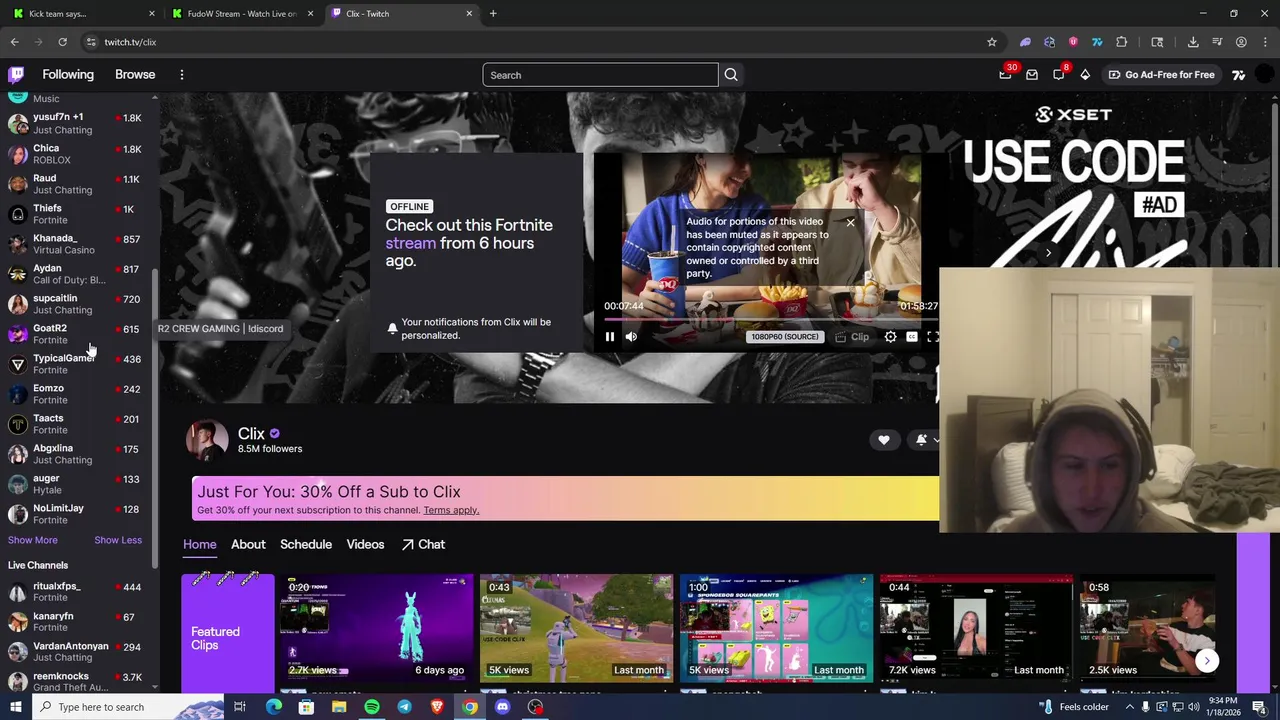Open Chrome extensions puzzle icon

1121,42
